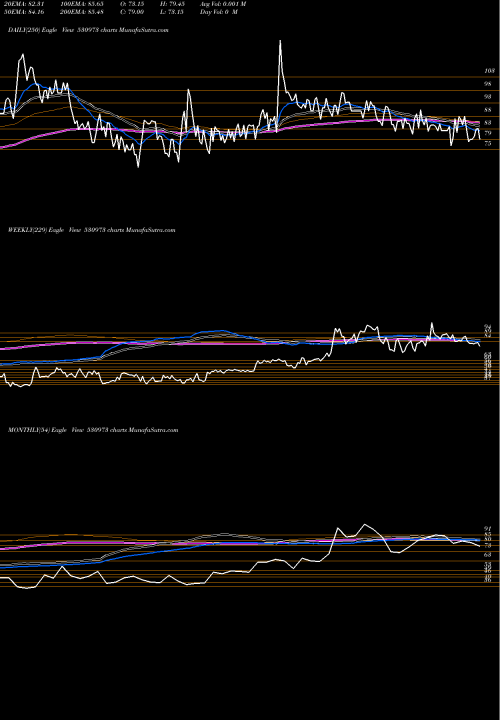Click the WEEKLY(229) Eagle View chart title
Screen dimensions: 500x720
tap(91, 230)
